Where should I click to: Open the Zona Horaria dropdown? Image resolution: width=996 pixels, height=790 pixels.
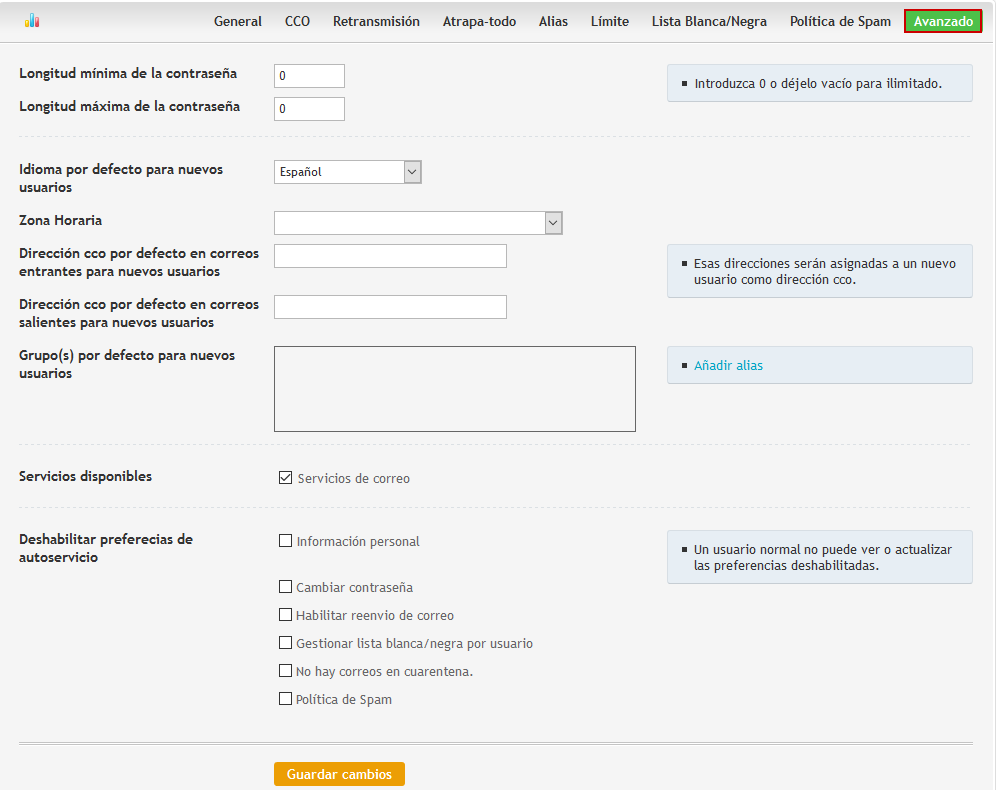[x=418, y=223]
